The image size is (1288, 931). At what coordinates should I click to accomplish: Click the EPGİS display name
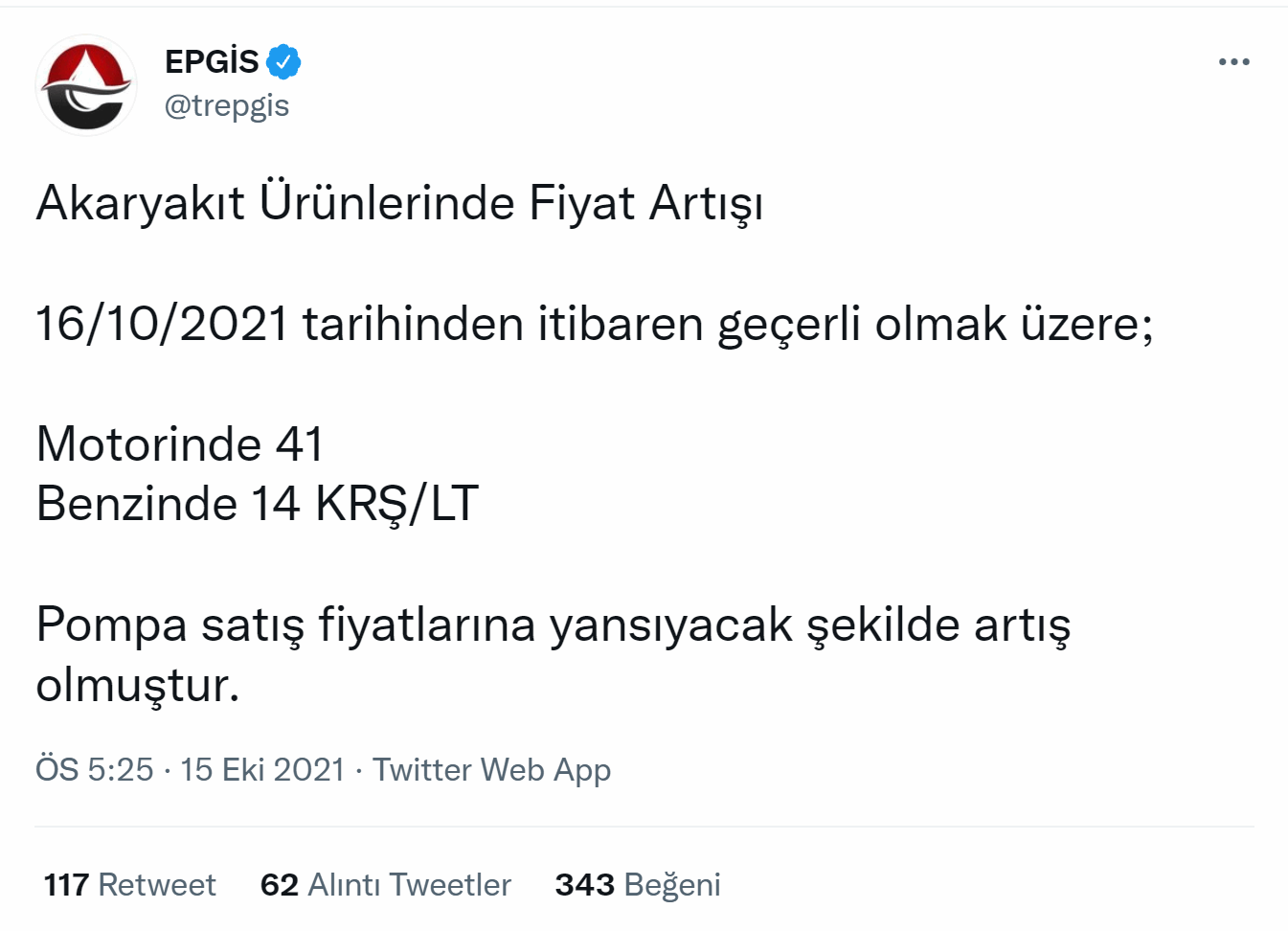(x=212, y=62)
